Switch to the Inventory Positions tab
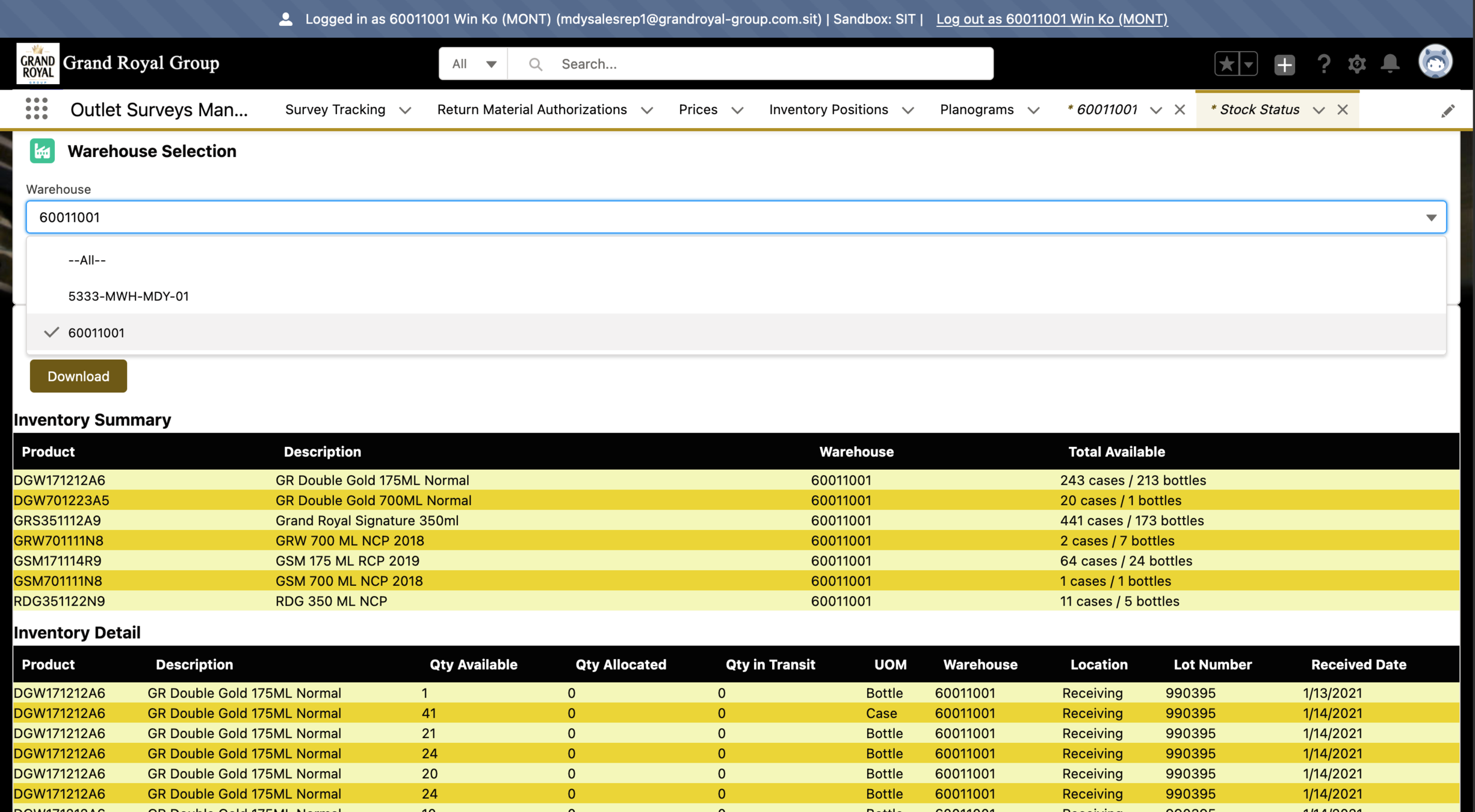Viewport: 1475px width, 812px height. 828,109
